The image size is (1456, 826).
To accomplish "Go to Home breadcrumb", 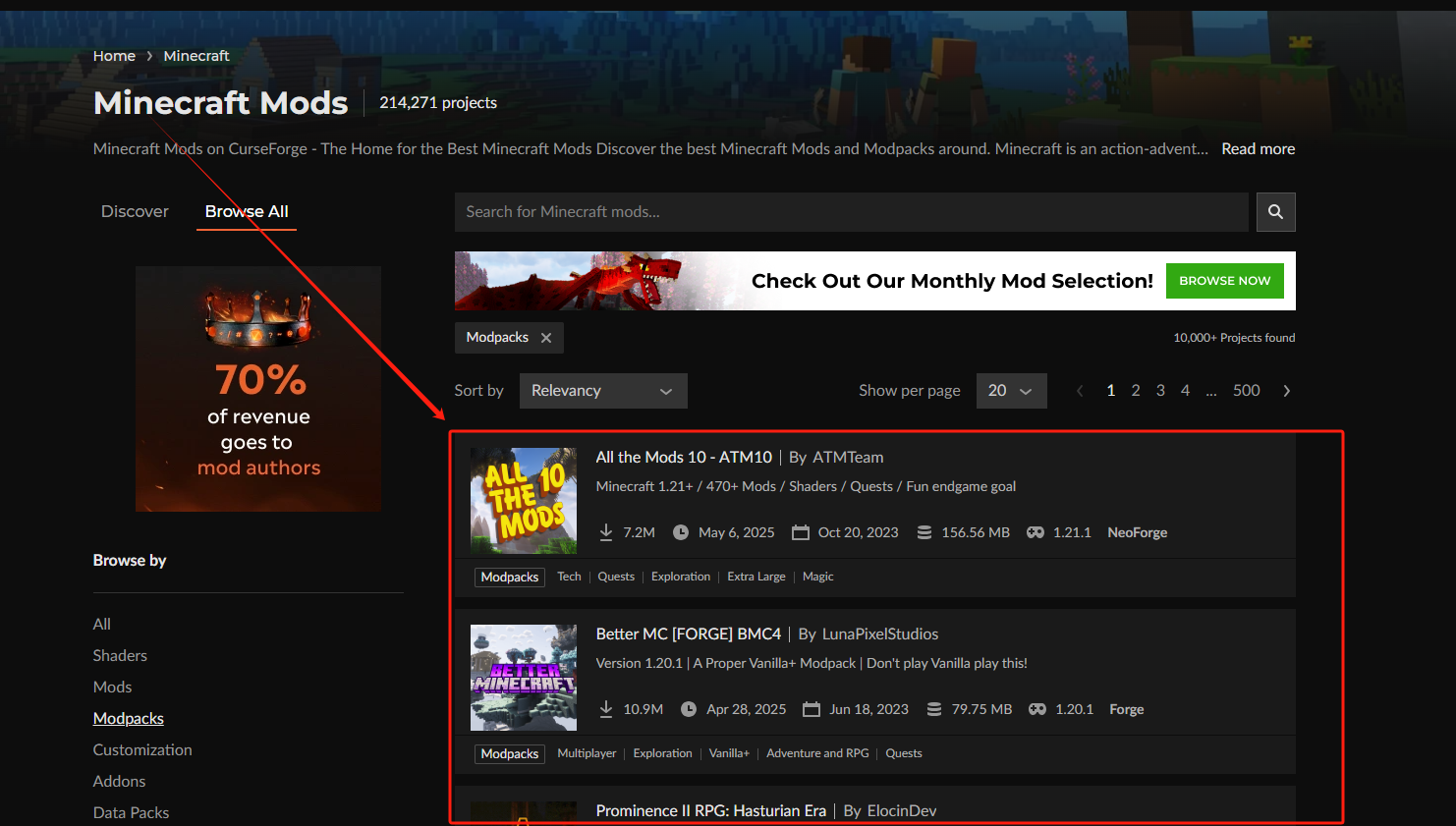I will tap(114, 56).
